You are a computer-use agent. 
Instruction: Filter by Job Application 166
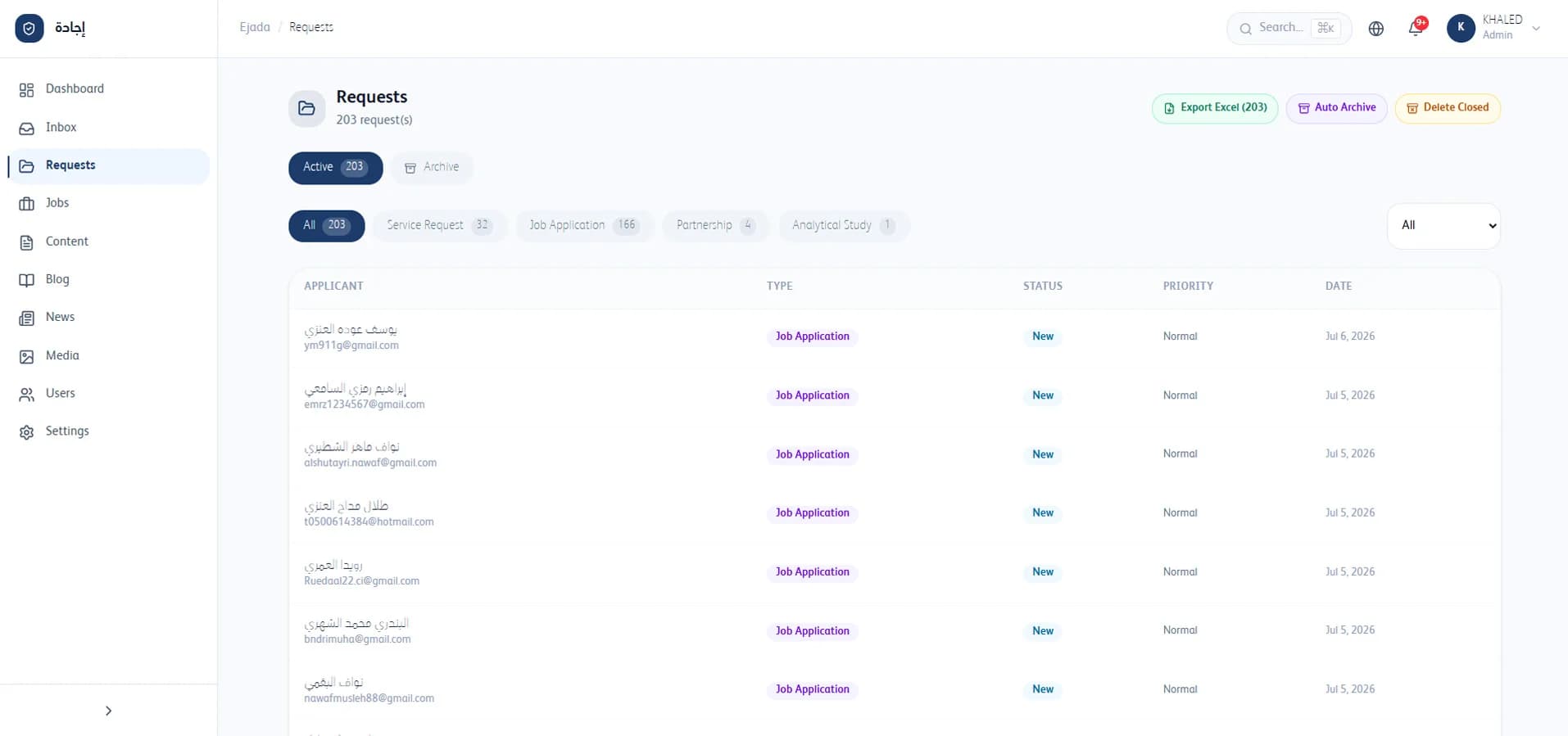[584, 225]
